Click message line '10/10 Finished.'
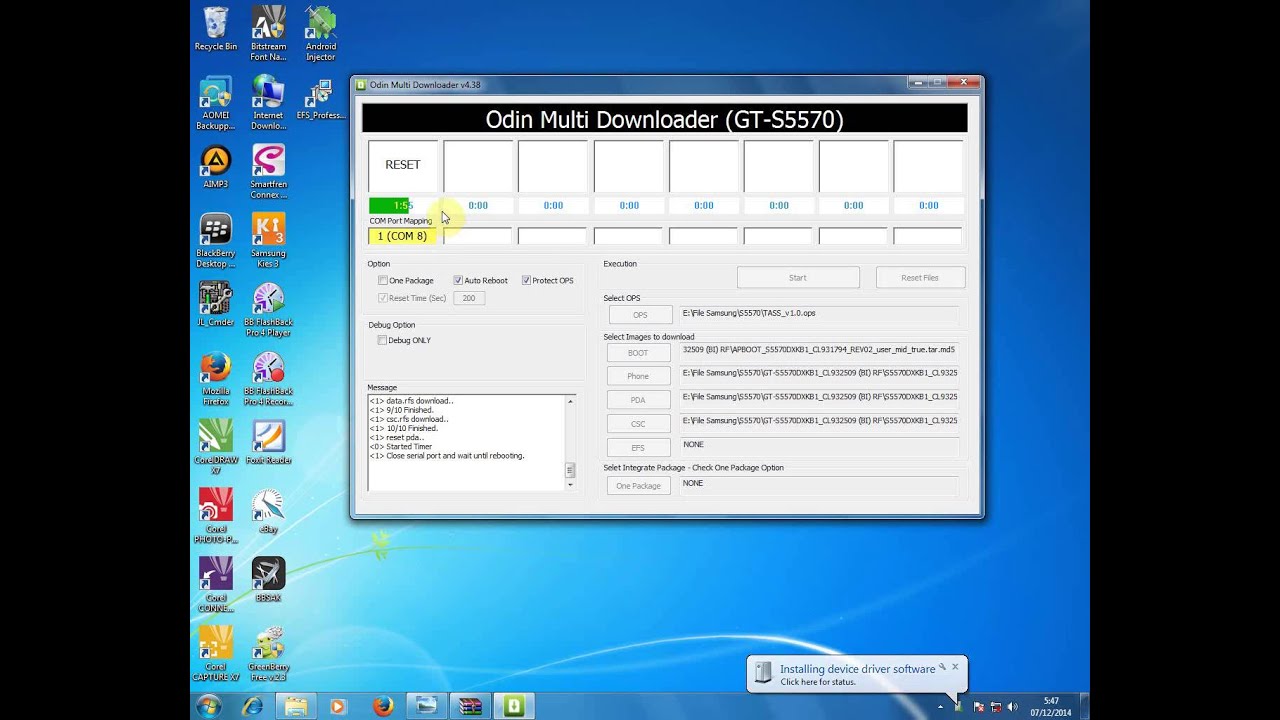The image size is (1280, 720). 403,428
